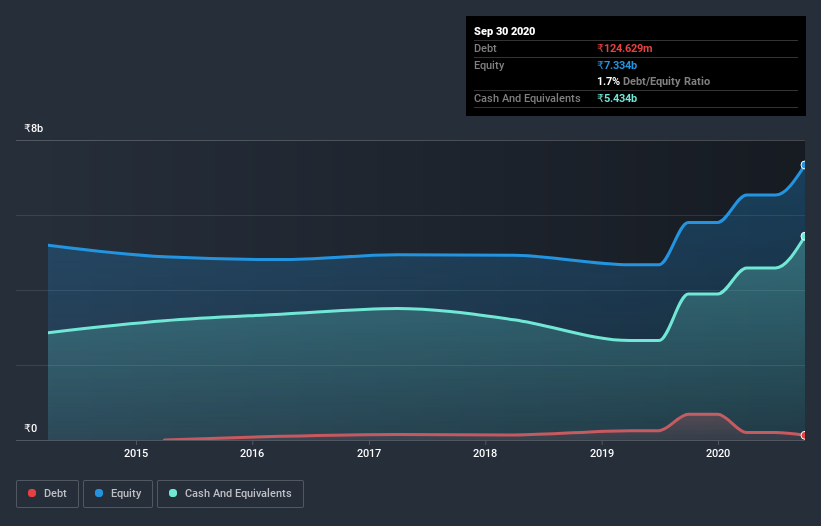Click the 2015 x-axis label
The width and height of the screenshot is (821, 526).
coord(136,453)
